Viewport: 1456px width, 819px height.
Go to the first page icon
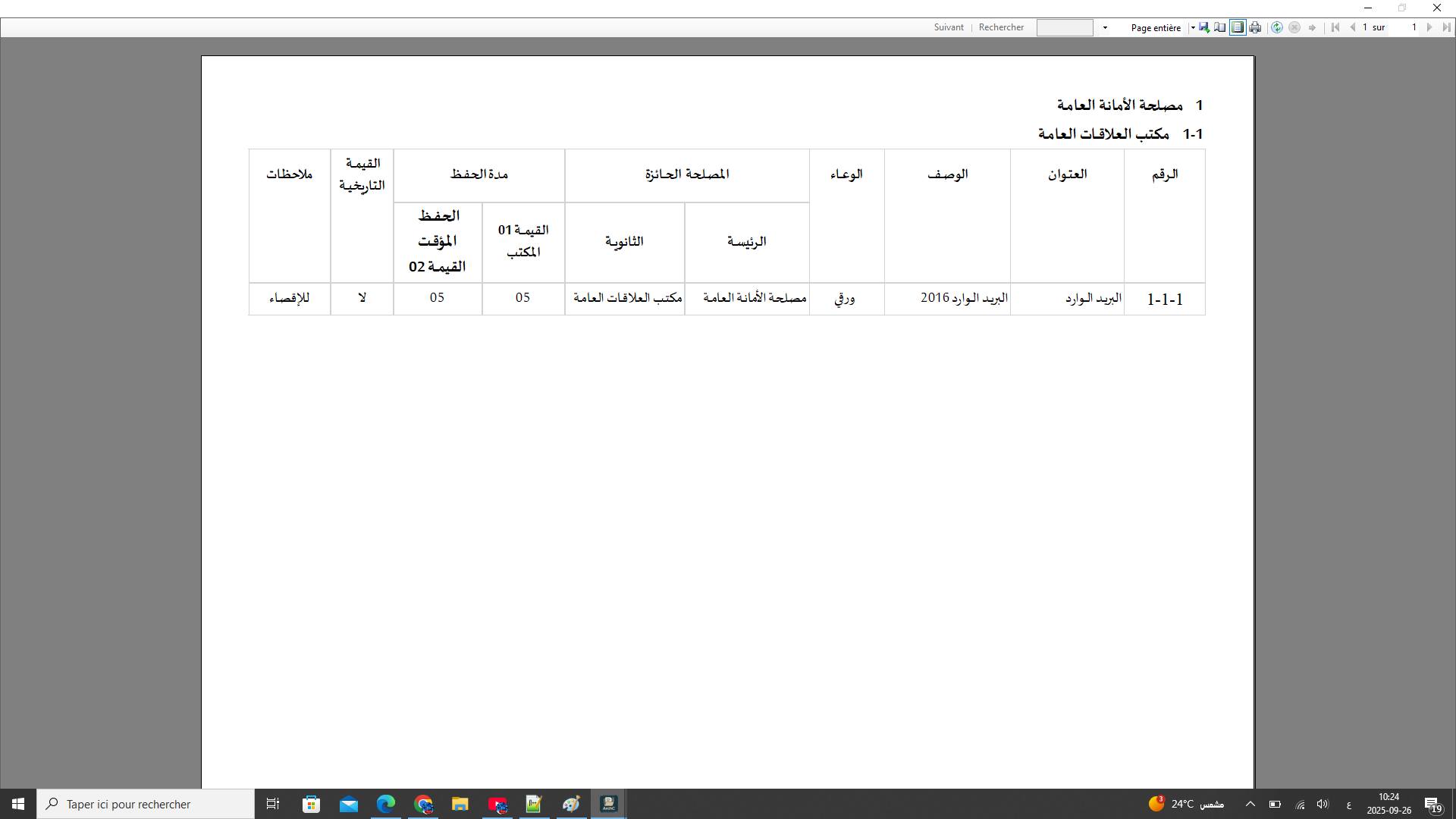coord(1335,28)
